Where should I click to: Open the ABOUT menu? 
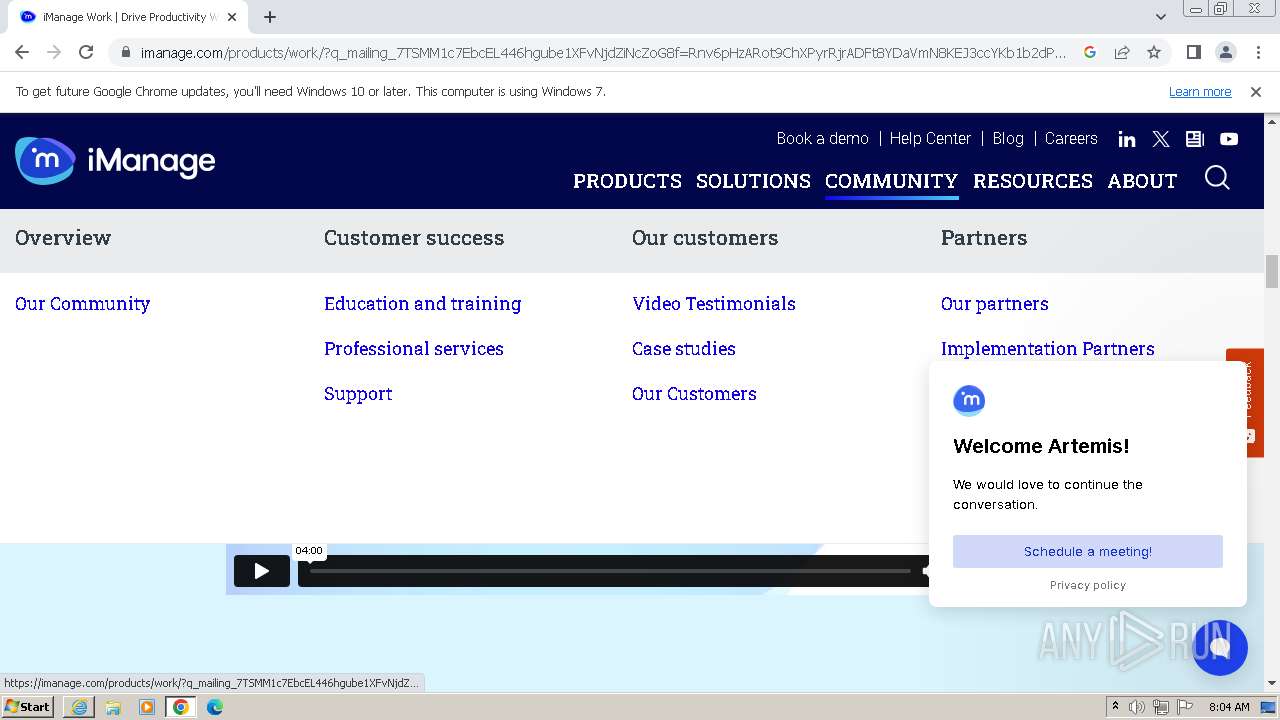point(1142,181)
